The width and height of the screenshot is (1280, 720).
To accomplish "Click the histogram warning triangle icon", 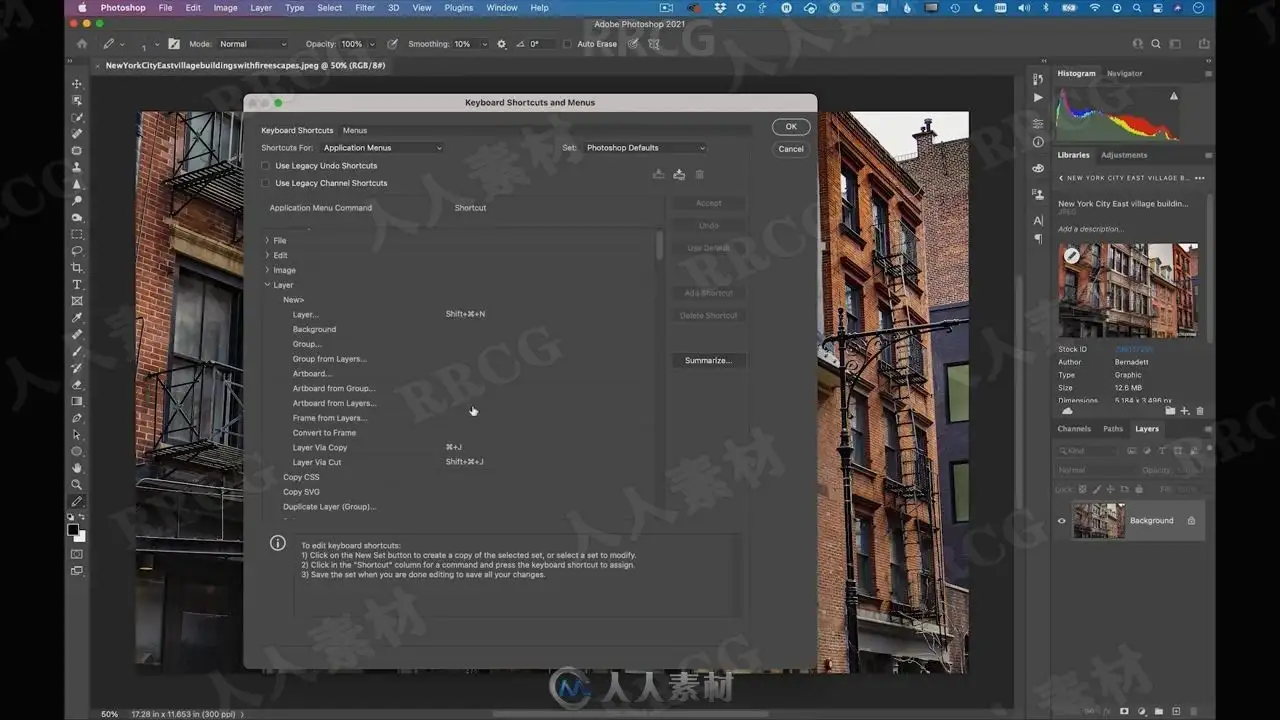I will (x=1174, y=96).
